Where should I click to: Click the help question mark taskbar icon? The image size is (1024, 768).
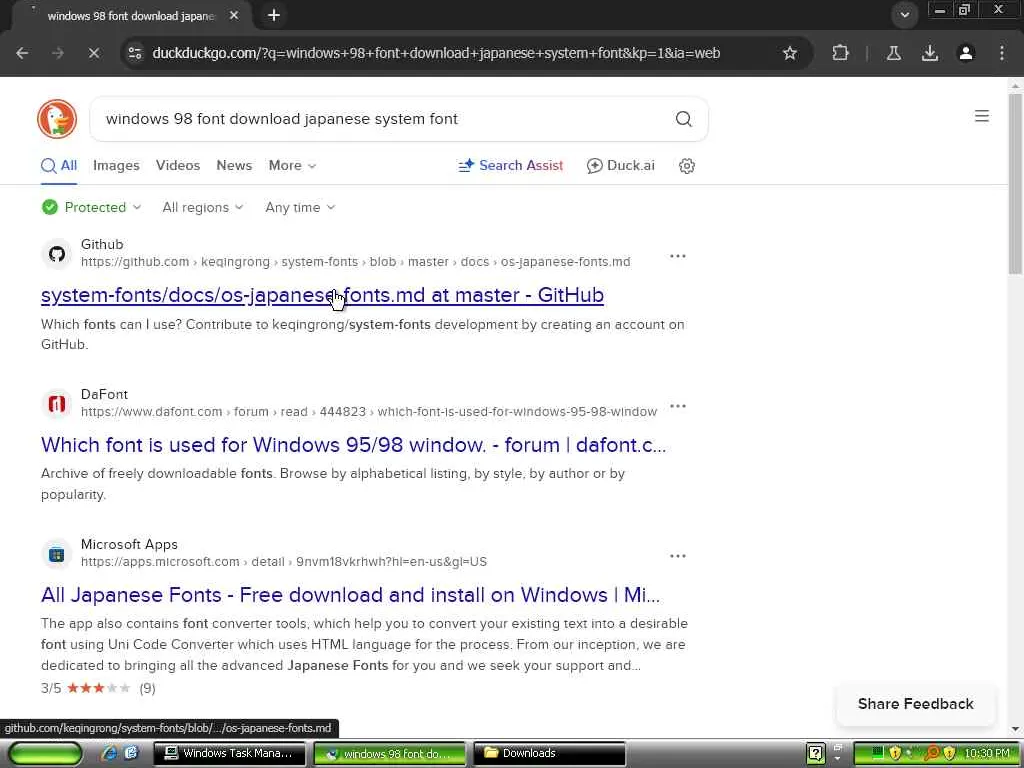[816, 754]
